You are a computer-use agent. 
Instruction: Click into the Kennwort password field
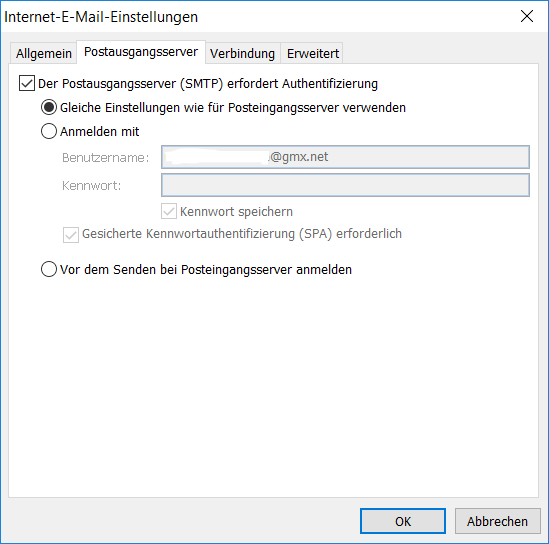click(345, 185)
